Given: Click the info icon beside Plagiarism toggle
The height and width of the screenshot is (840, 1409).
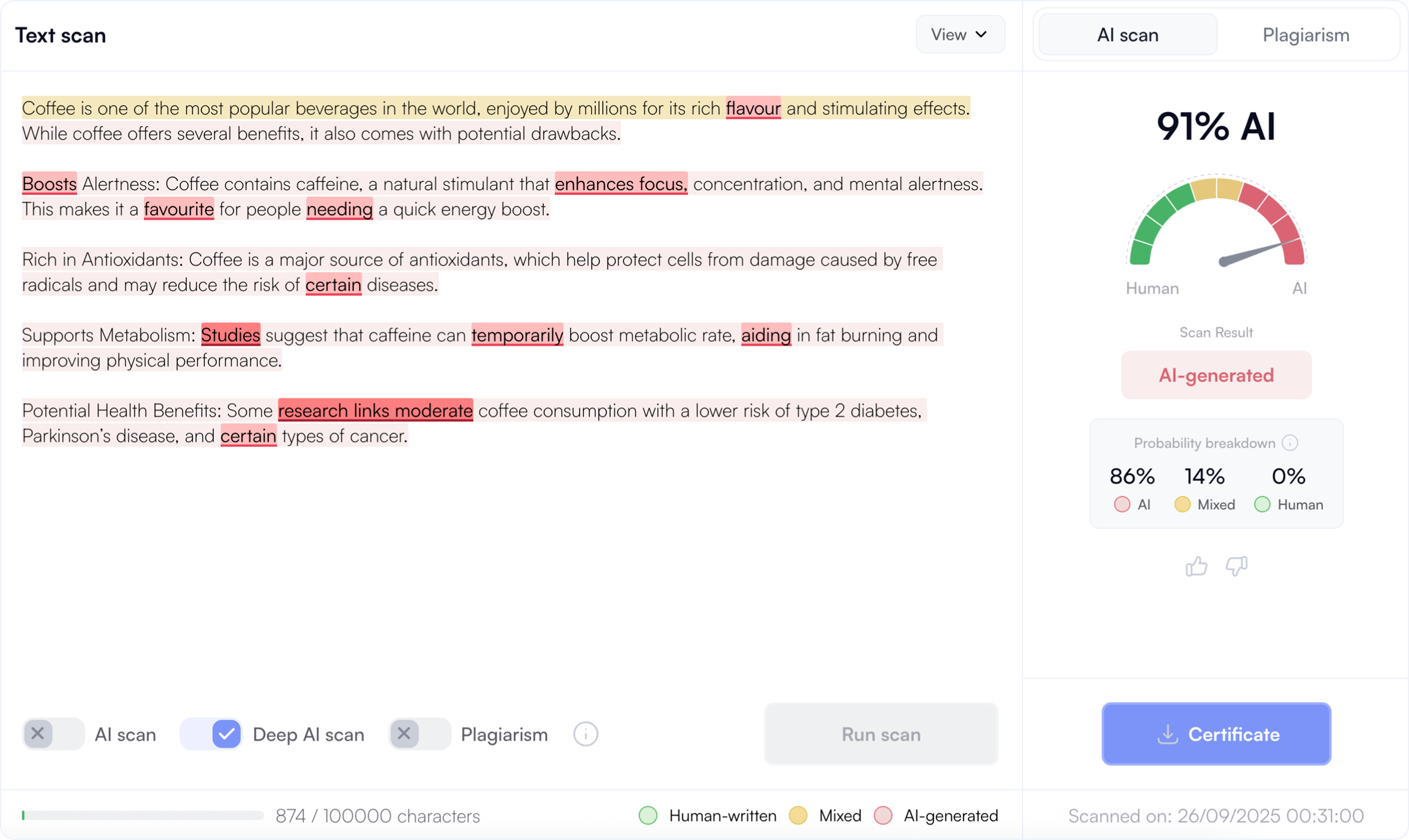Looking at the screenshot, I should tap(586, 734).
